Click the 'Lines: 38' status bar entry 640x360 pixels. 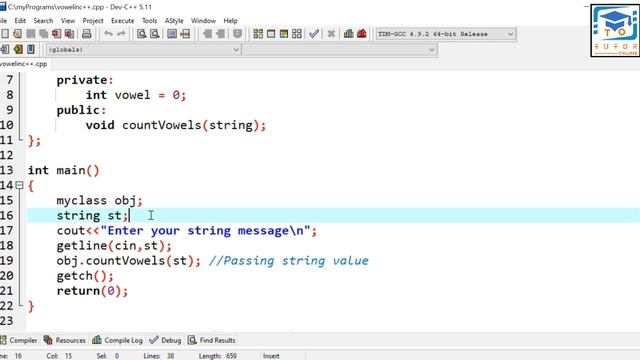click(x=159, y=356)
